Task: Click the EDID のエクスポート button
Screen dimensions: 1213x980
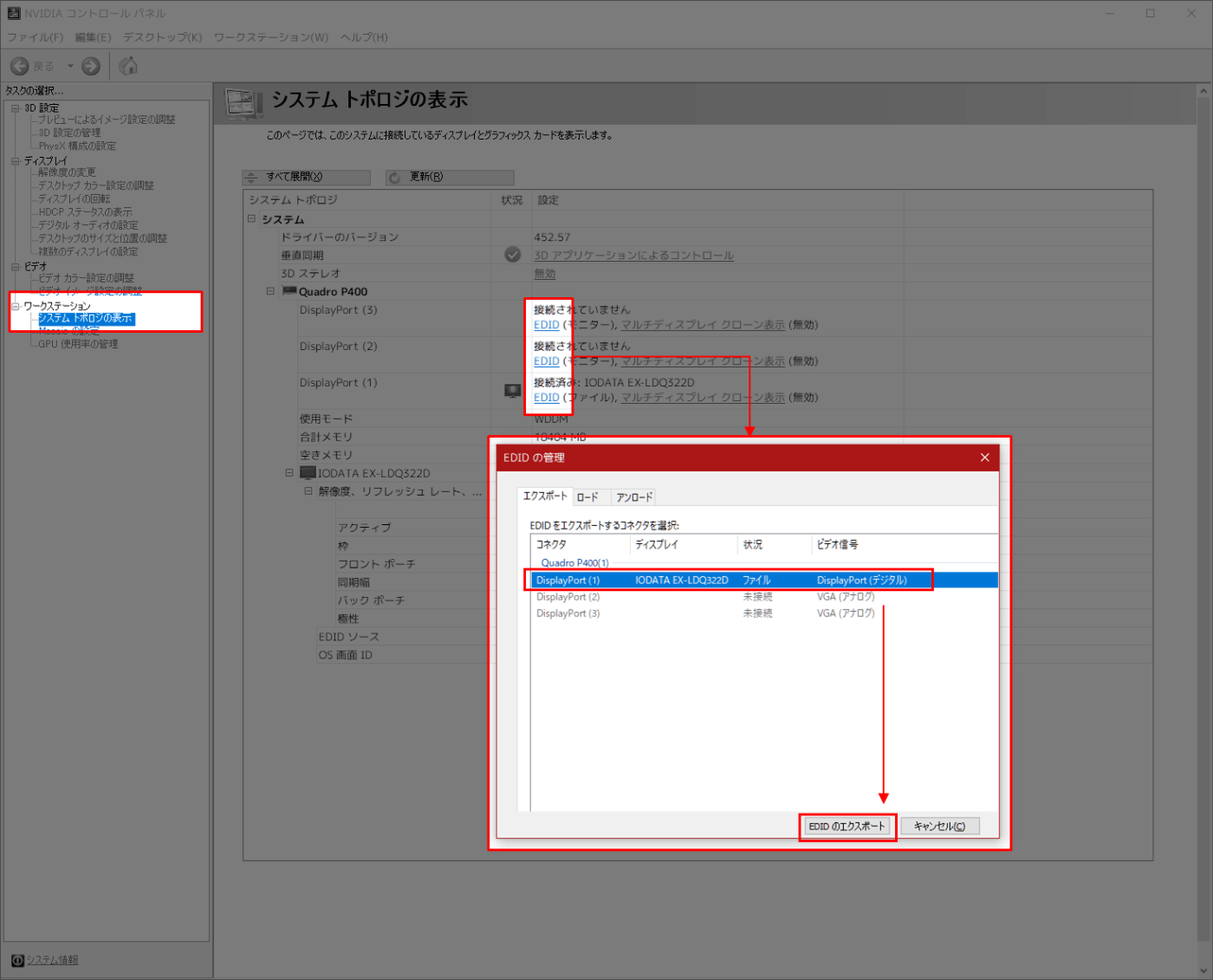Action: (x=847, y=827)
